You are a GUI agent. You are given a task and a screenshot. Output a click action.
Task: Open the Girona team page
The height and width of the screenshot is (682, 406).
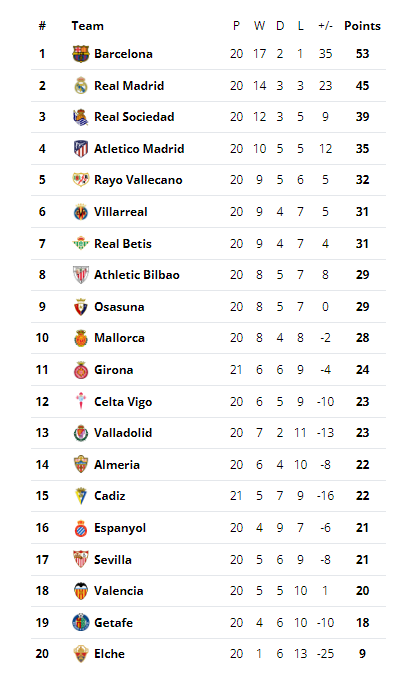coord(114,370)
